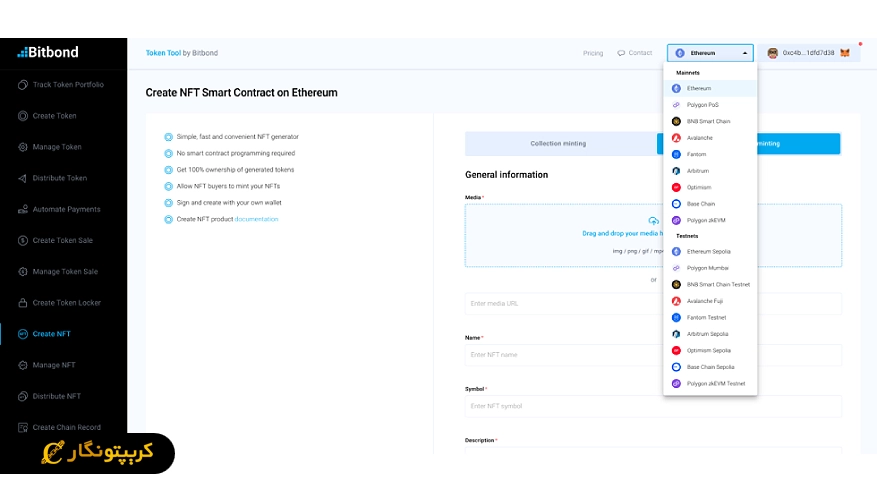The width and height of the screenshot is (877, 493).
Task: Go to Track Token Portfolio
Action: click(x=67, y=85)
